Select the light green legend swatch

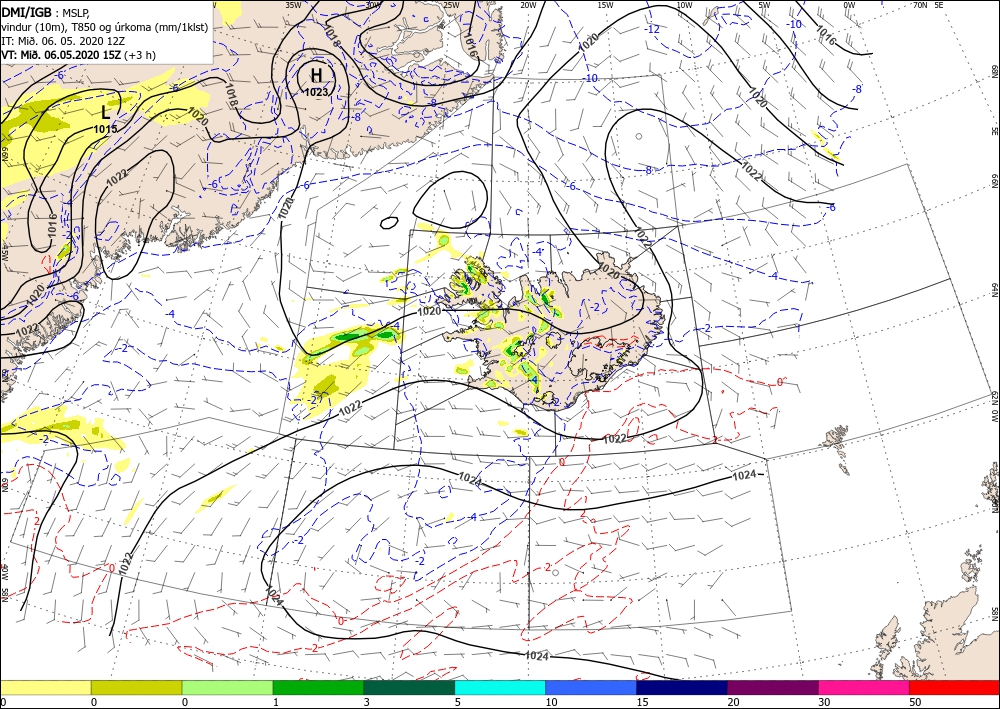coord(228,687)
